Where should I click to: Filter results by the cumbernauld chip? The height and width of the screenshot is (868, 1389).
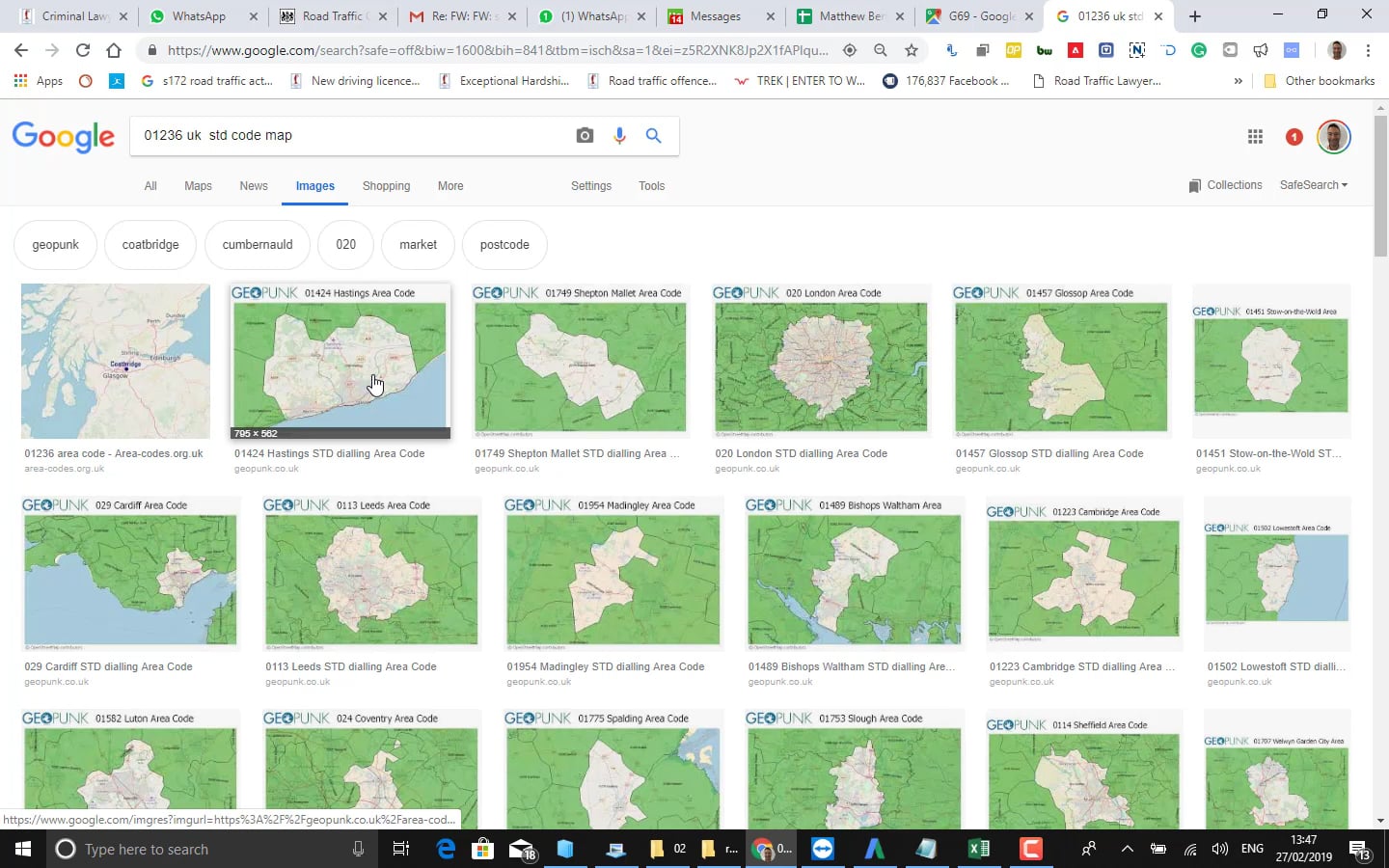[x=258, y=245]
